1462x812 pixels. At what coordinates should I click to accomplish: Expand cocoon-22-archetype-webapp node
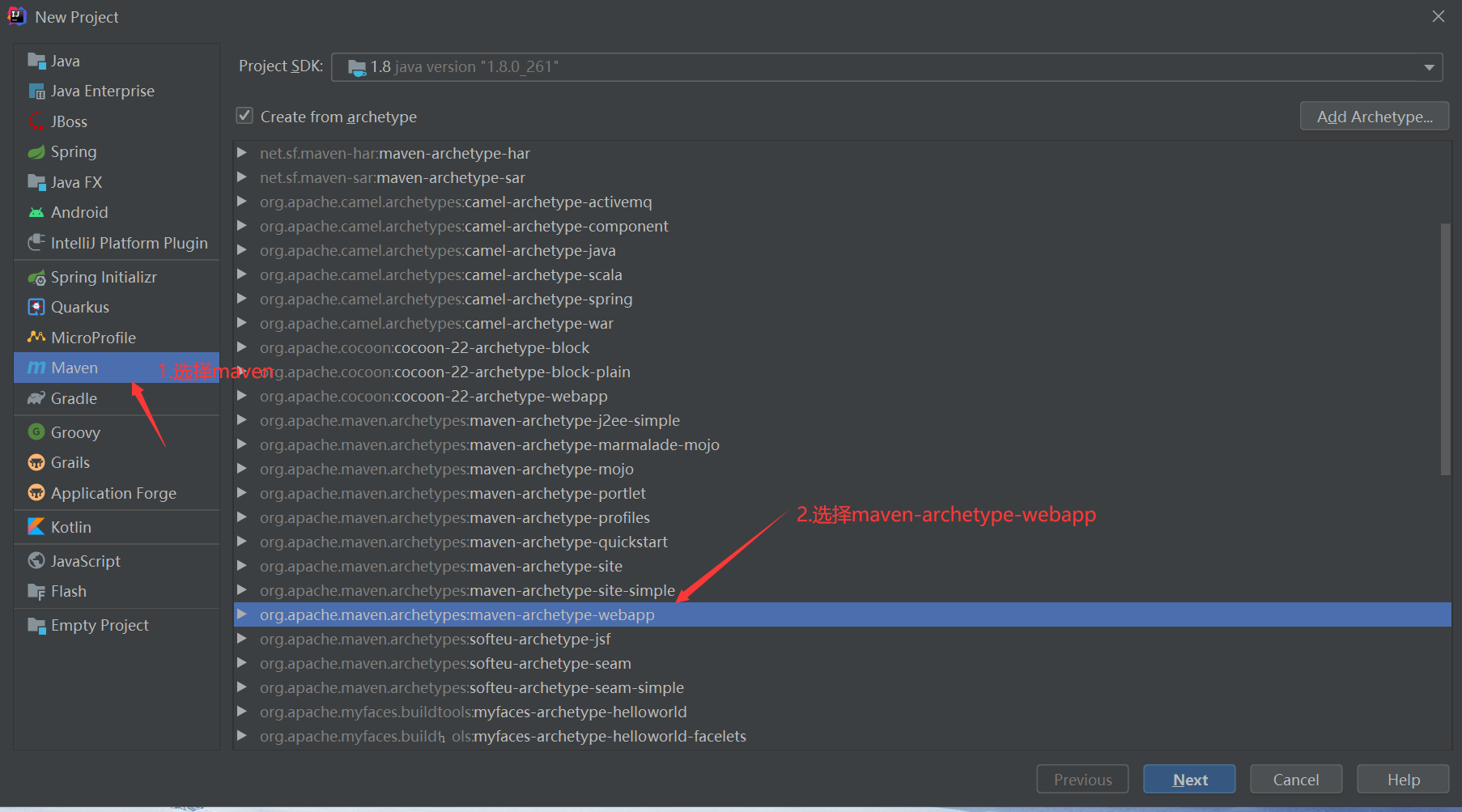(241, 396)
